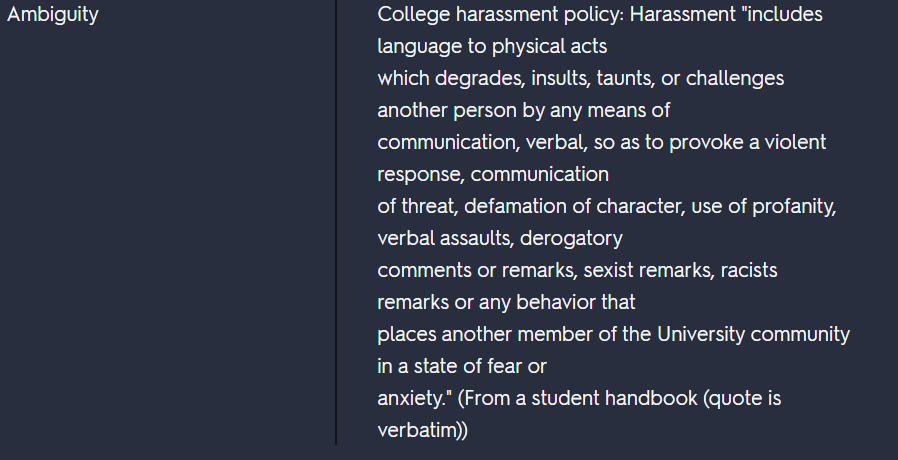This screenshot has width=898, height=460.
Task: Click the line starting "anxiety." (From a student"
Action: pos(579,398)
